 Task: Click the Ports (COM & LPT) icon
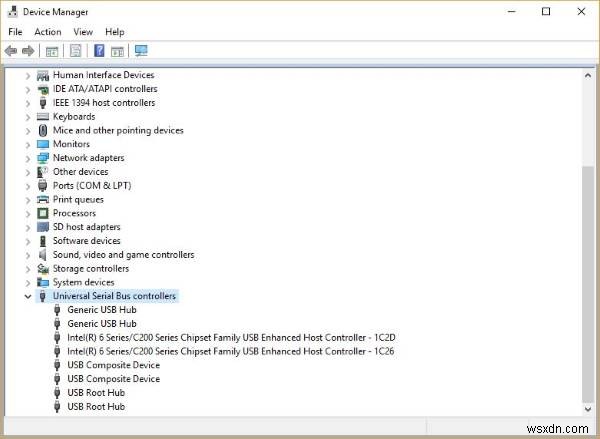pyautogui.click(x=42, y=186)
